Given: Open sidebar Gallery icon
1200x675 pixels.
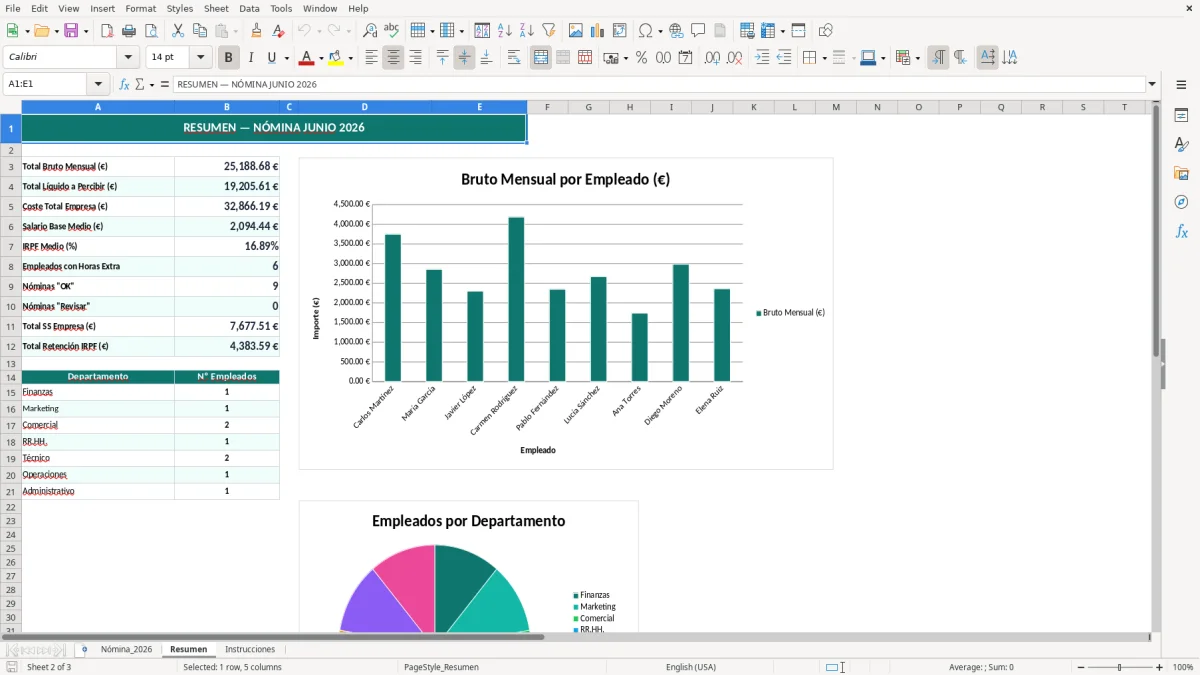Looking at the screenshot, I should click(x=1181, y=173).
